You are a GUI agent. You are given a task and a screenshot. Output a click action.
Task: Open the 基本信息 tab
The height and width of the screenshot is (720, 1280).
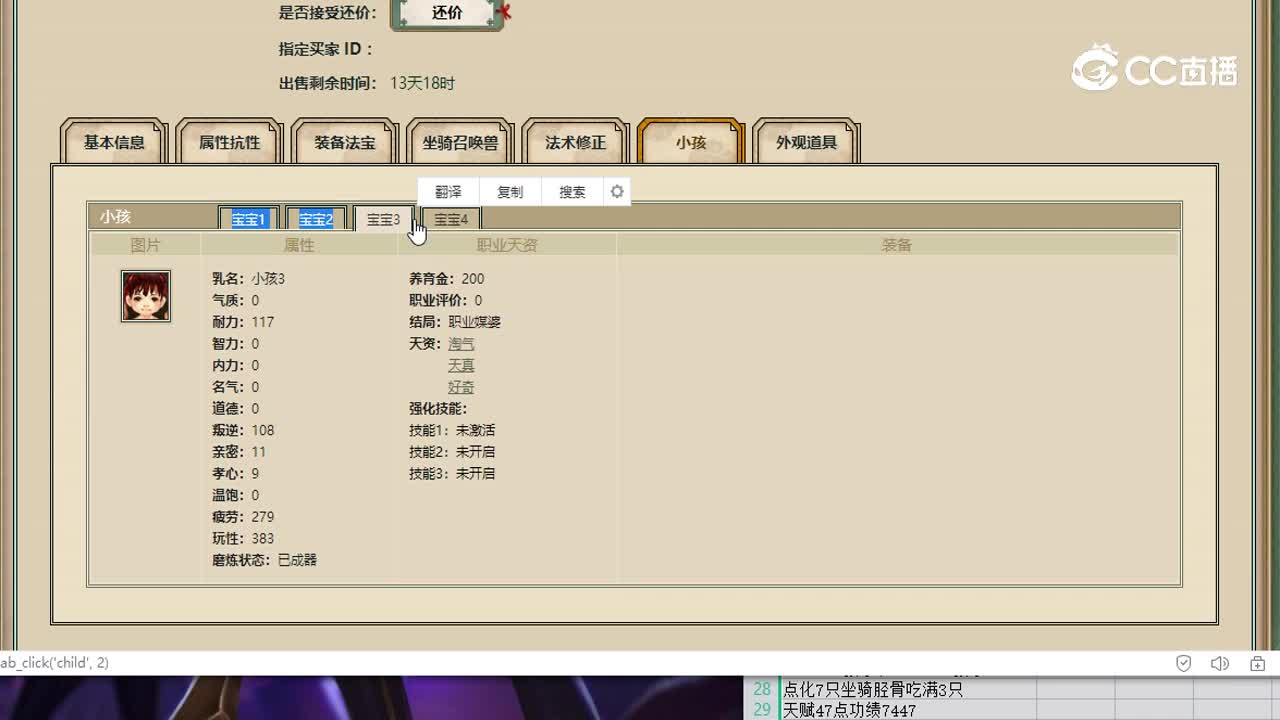click(x=114, y=142)
